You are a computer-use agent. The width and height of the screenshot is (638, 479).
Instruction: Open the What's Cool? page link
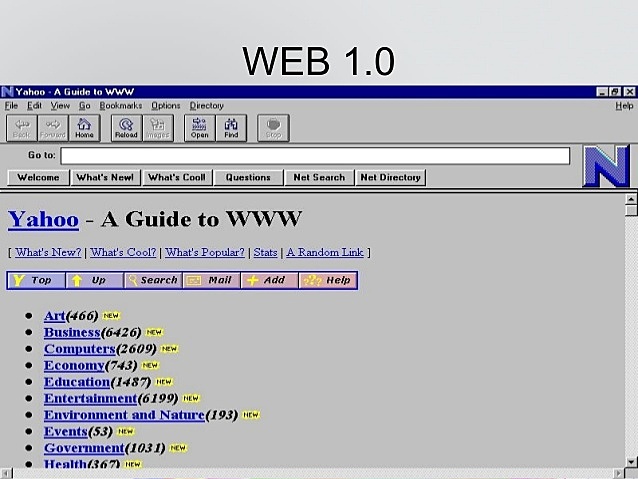tap(123, 252)
